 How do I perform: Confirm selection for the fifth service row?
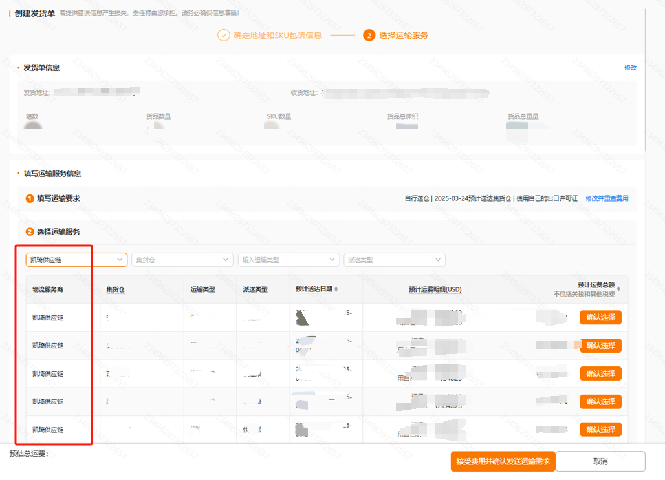(601, 430)
